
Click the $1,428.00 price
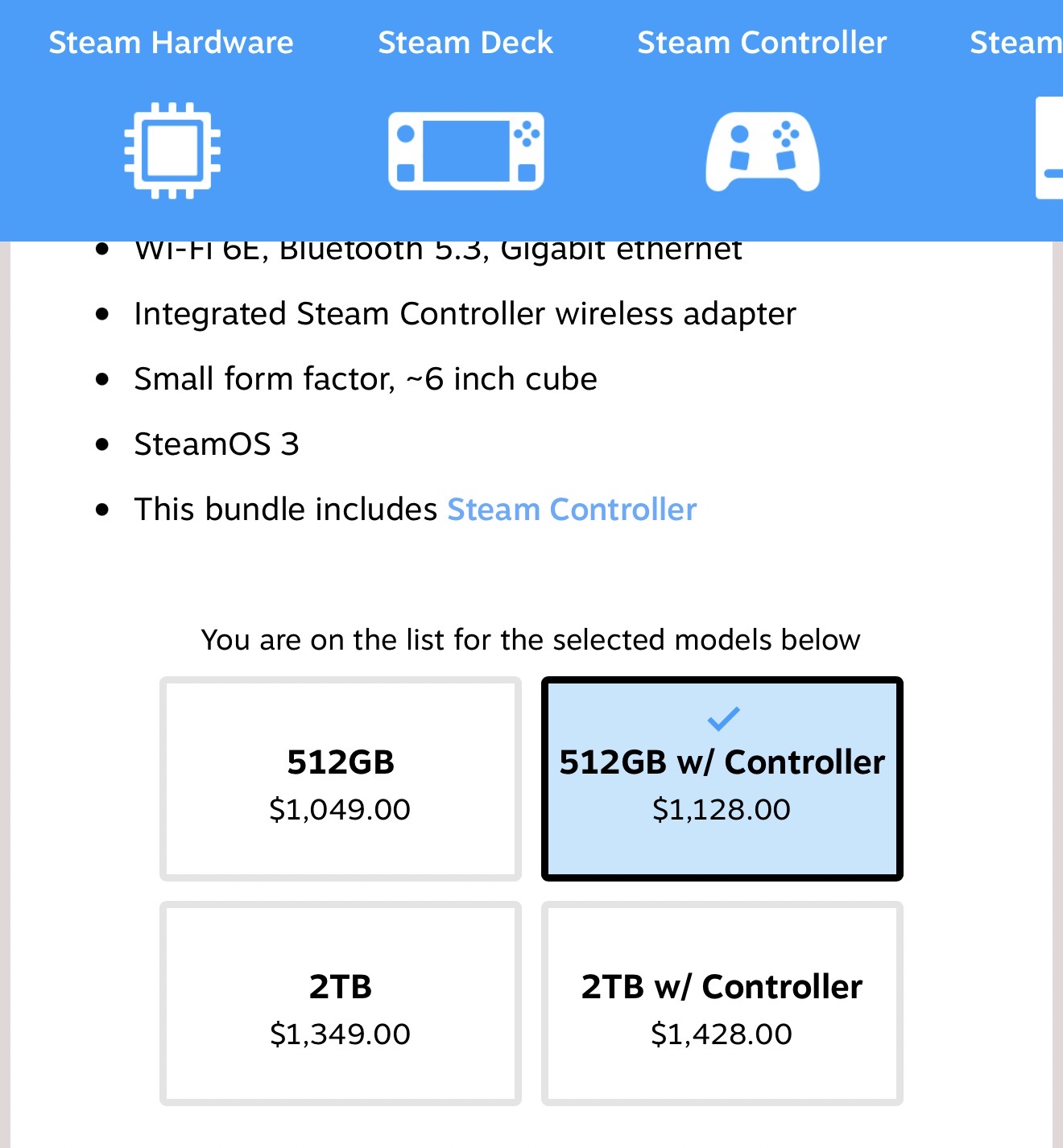[x=722, y=1034]
